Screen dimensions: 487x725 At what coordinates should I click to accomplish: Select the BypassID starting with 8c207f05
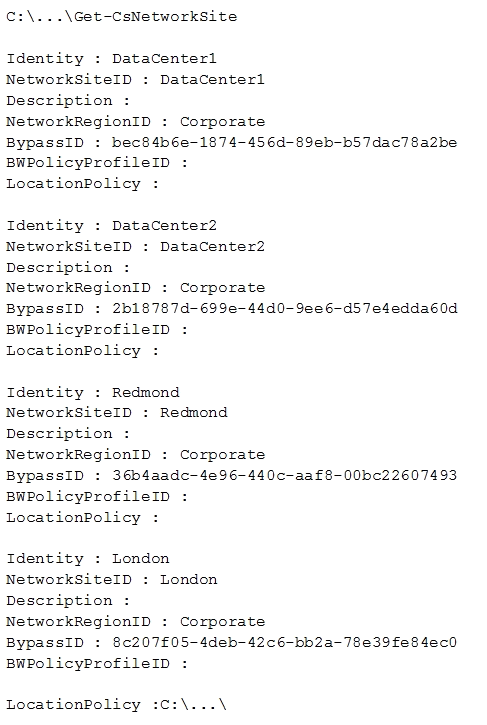pyautogui.click(x=284, y=642)
